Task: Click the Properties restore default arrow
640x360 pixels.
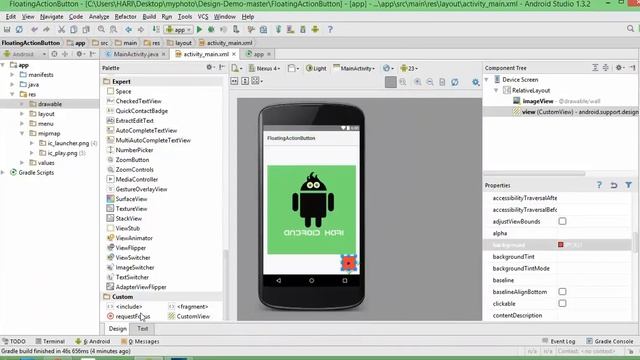Action: click(x=614, y=185)
